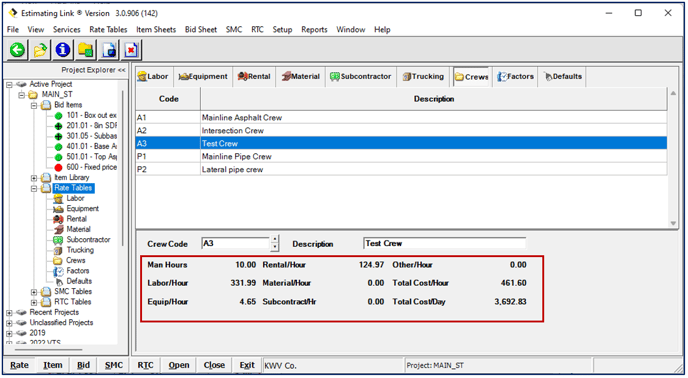Screen dimensions: 688x378
Task: Open the Bid Sheet menu
Action: (201, 30)
